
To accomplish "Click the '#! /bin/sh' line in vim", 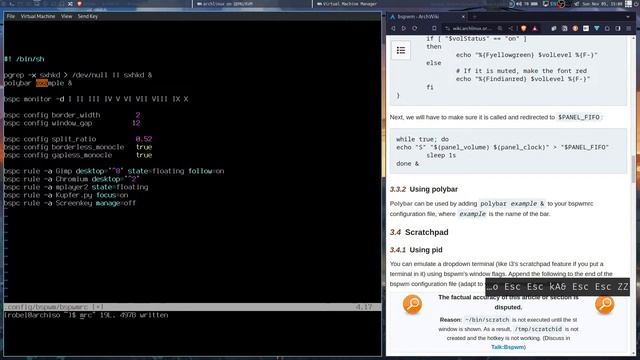I will coord(24,59).
